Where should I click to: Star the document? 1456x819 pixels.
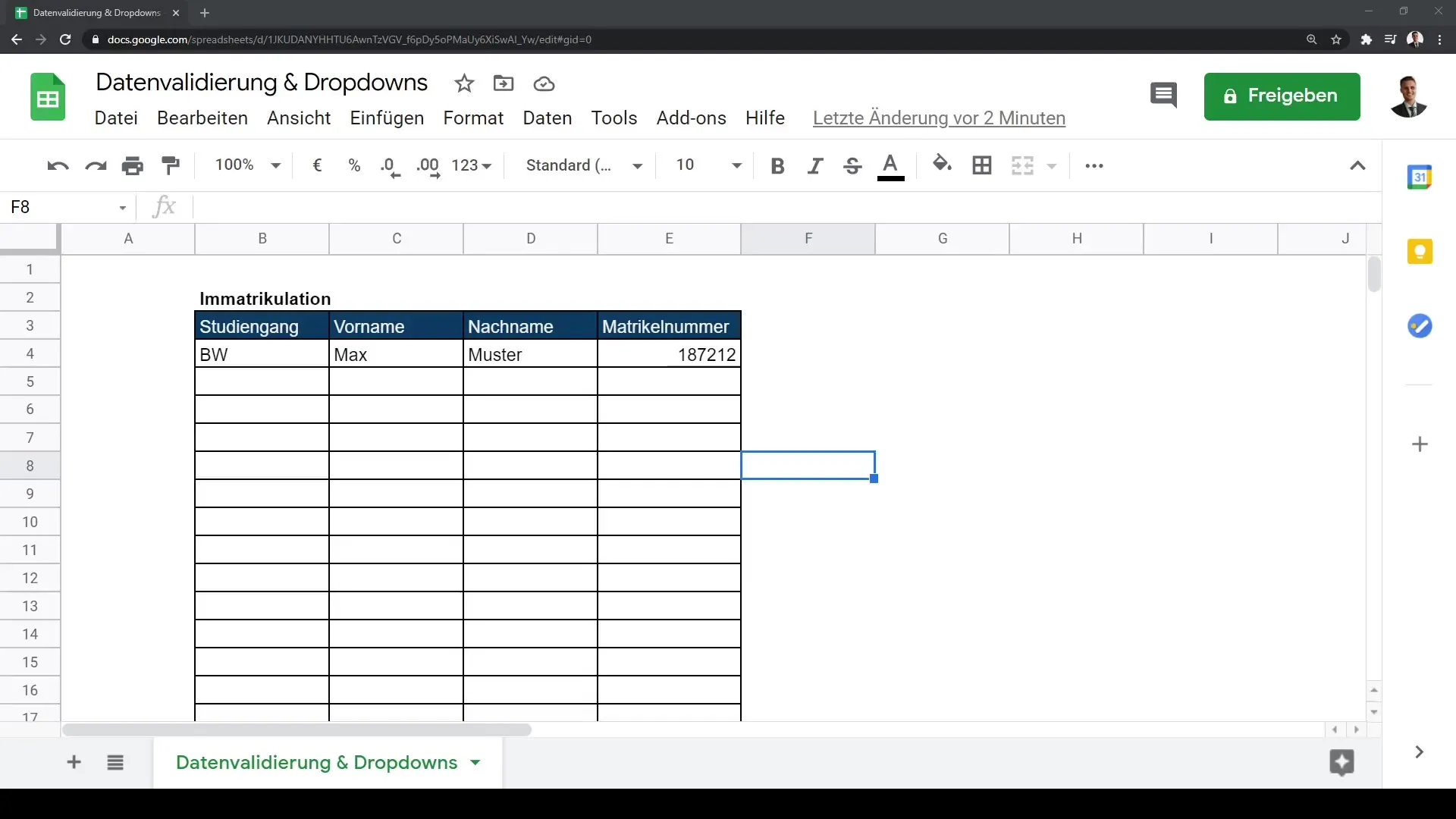tap(464, 83)
